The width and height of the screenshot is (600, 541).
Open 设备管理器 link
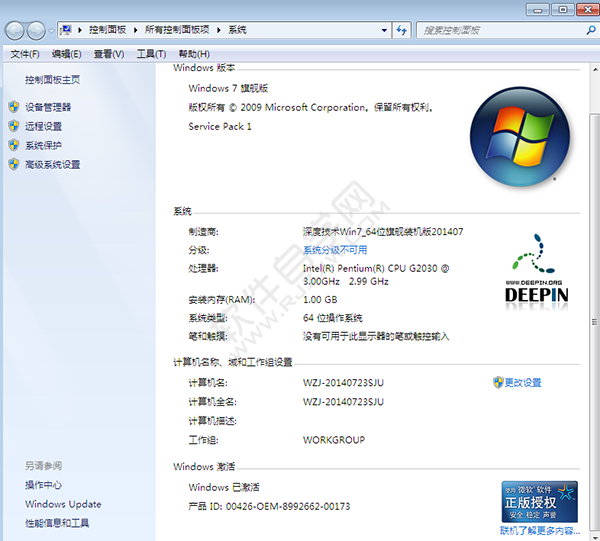[x=48, y=107]
